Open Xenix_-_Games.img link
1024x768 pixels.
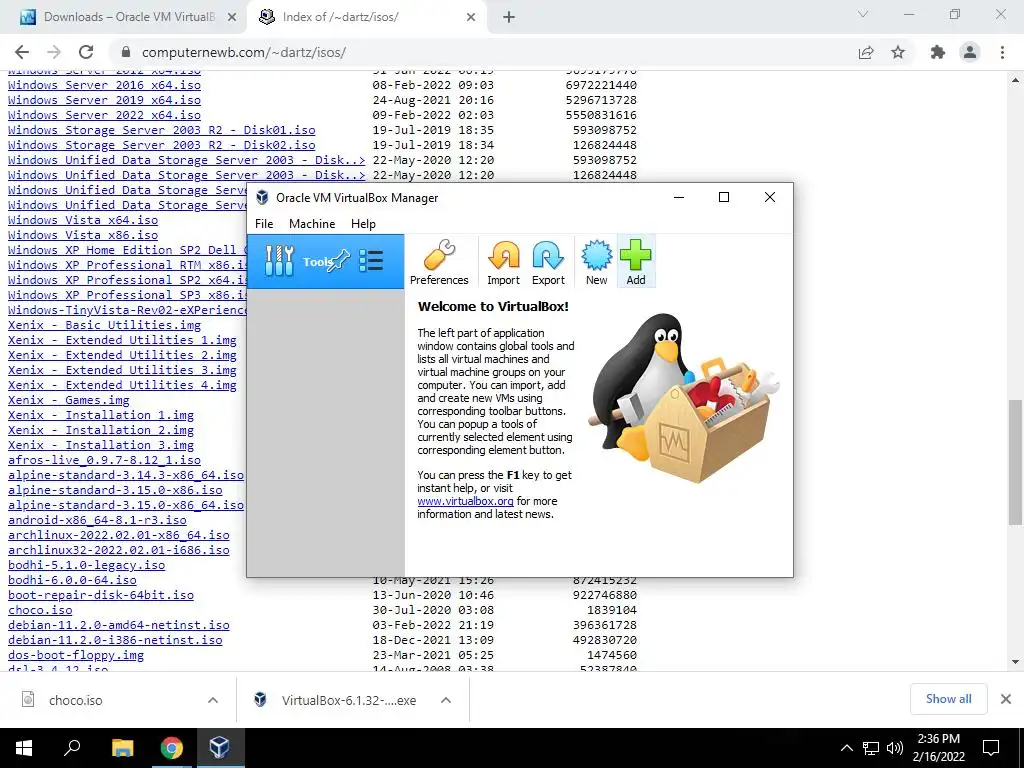tap(69, 400)
